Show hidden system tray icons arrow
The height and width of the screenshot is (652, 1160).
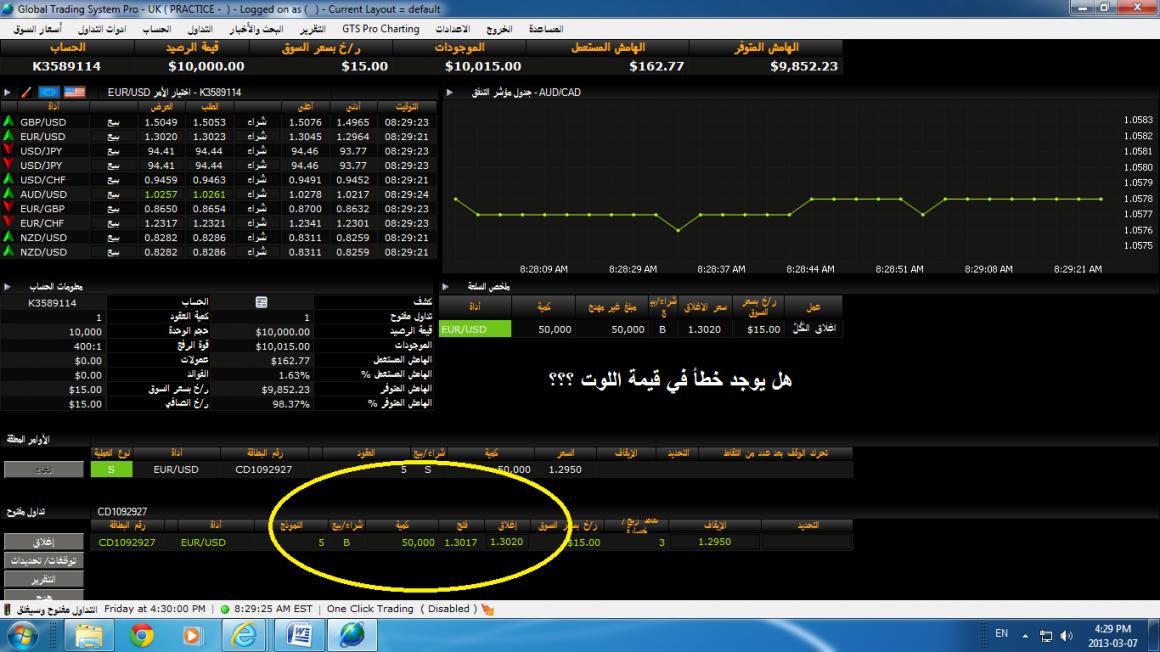click(x=1025, y=636)
